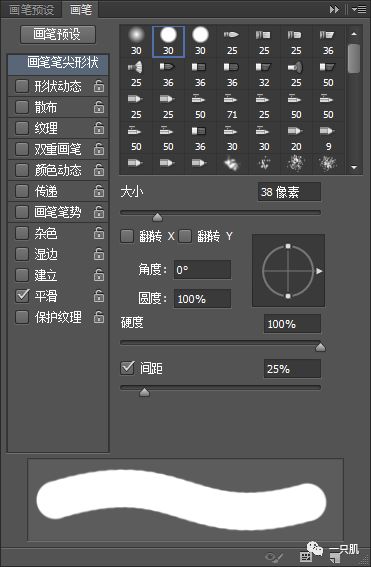Enable the 形状动态 checkbox
This screenshot has width=371, height=567.
(x=22, y=86)
